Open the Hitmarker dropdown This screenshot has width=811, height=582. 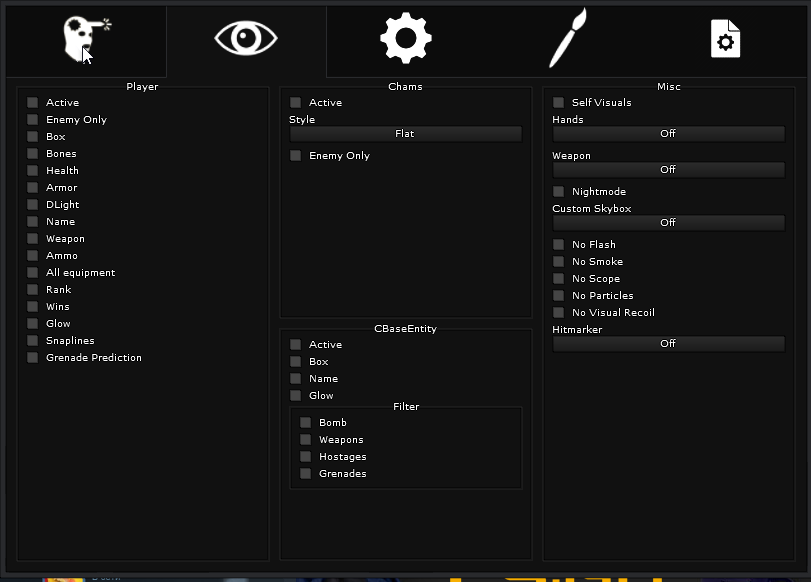pos(669,344)
